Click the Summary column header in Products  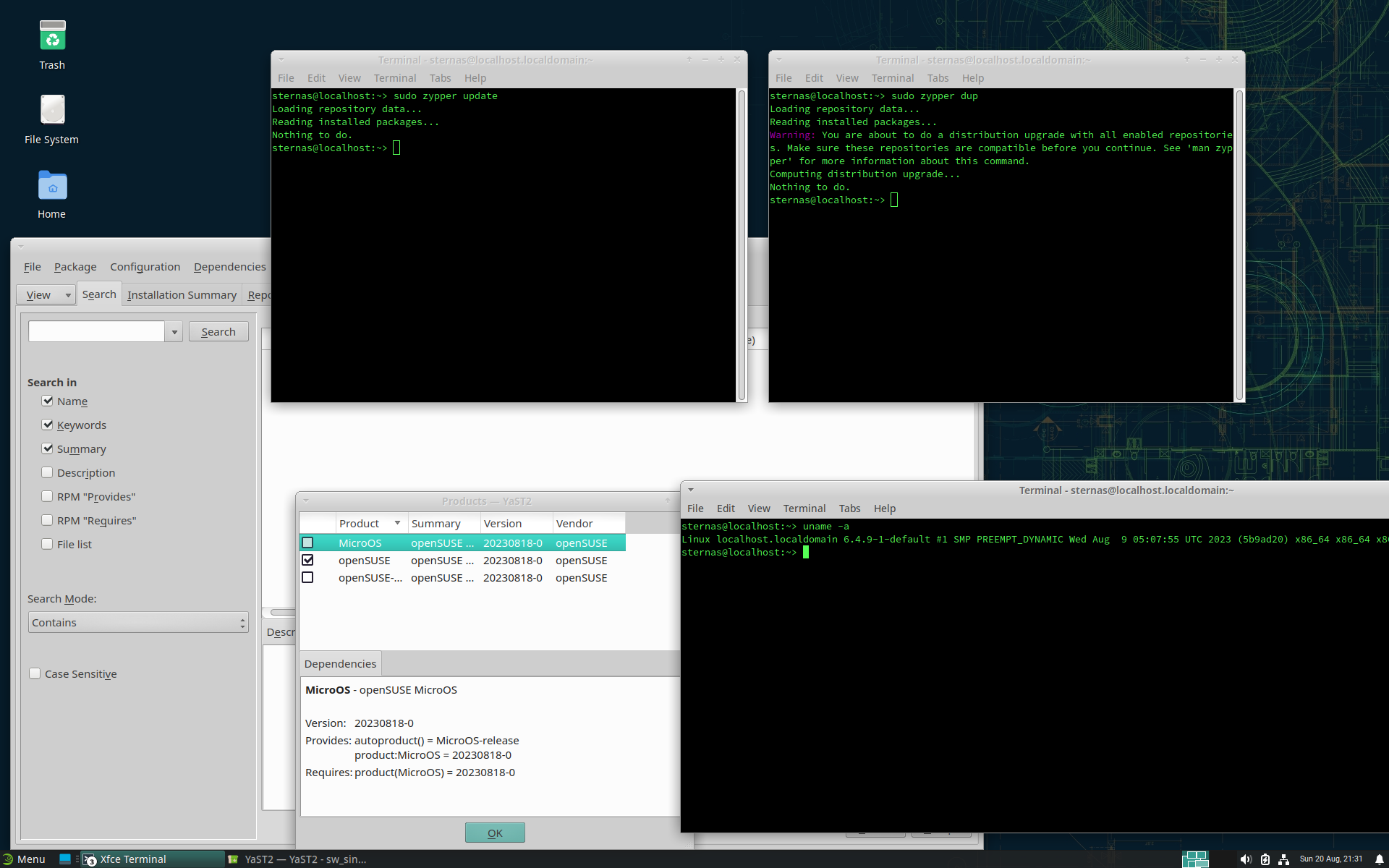point(443,523)
